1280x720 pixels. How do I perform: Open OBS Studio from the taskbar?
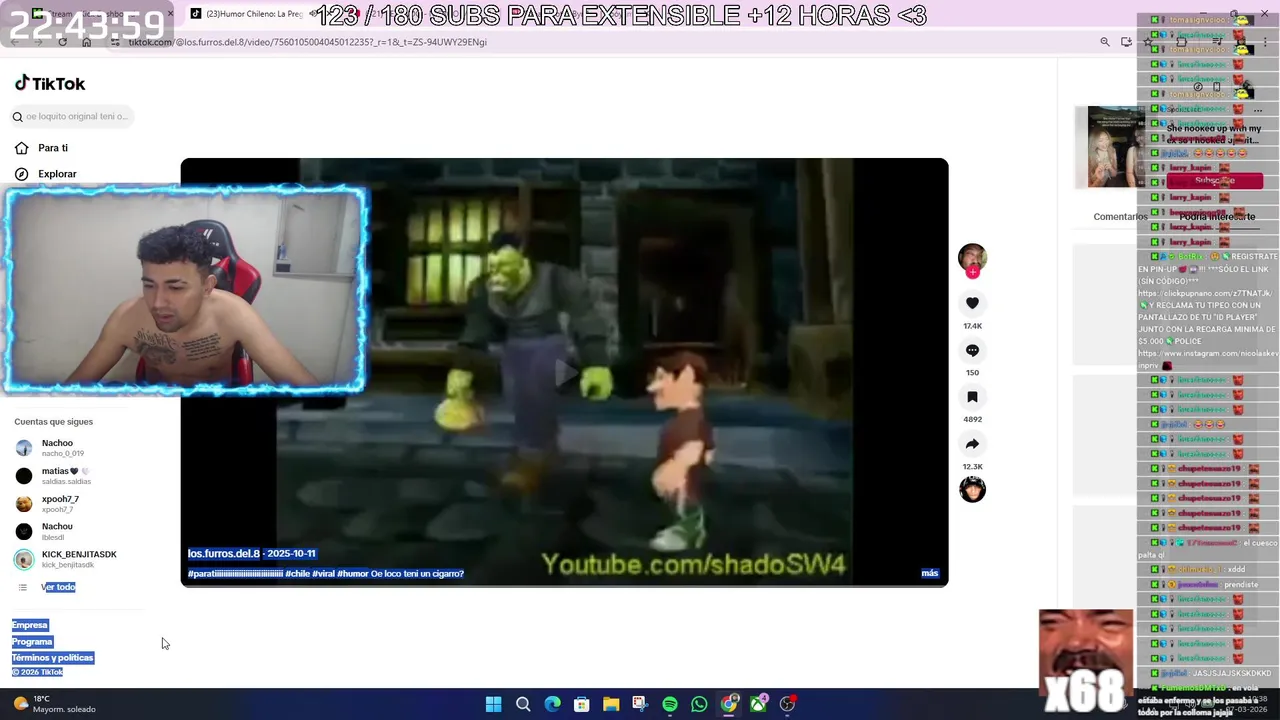pos(788,704)
